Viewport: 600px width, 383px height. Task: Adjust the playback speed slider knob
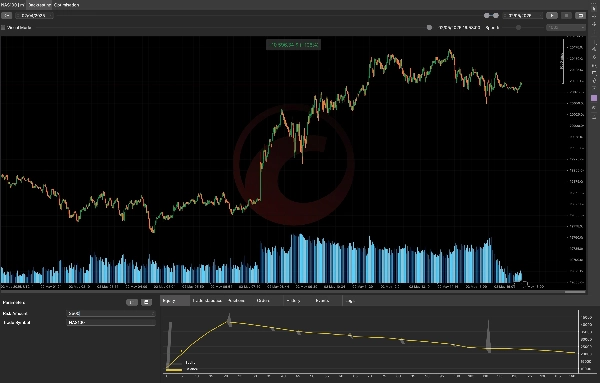[518, 28]
